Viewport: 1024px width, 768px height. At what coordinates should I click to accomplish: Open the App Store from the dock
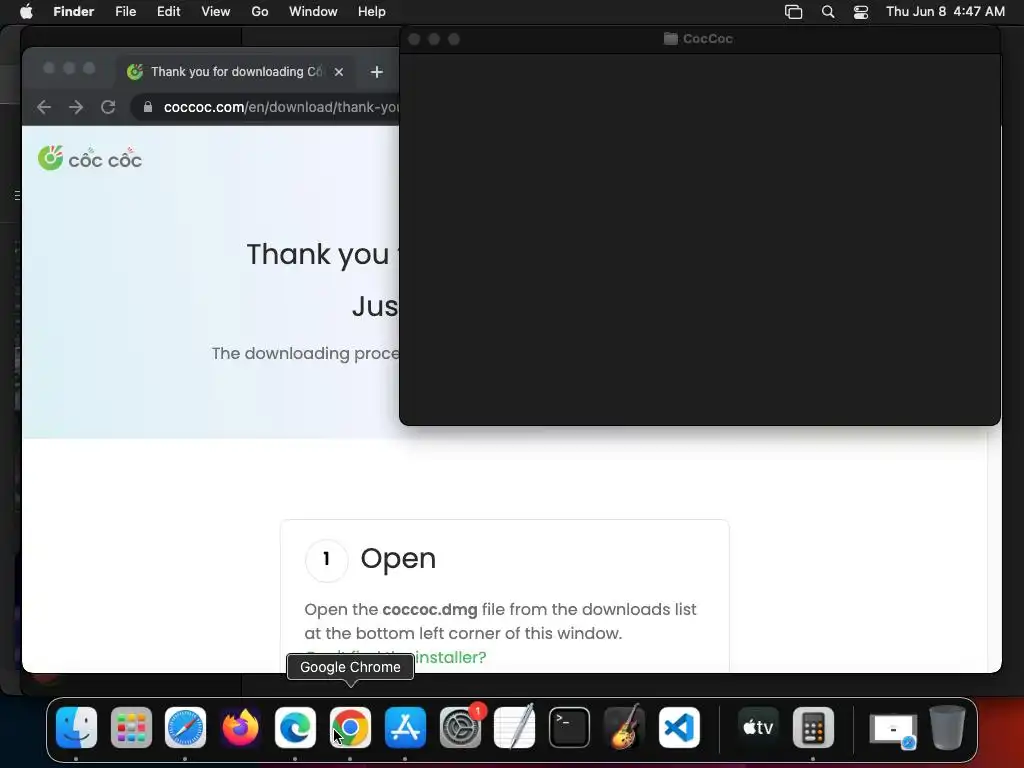click(x=405, y=727)
